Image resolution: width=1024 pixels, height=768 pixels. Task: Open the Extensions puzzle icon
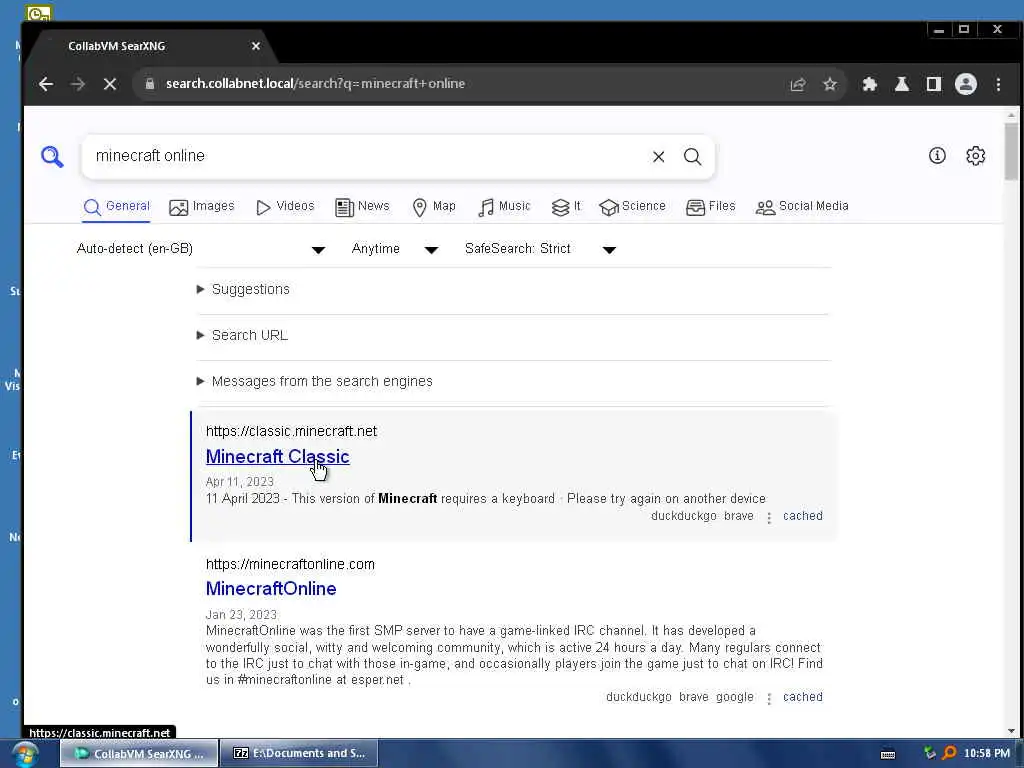pos(870,84)
